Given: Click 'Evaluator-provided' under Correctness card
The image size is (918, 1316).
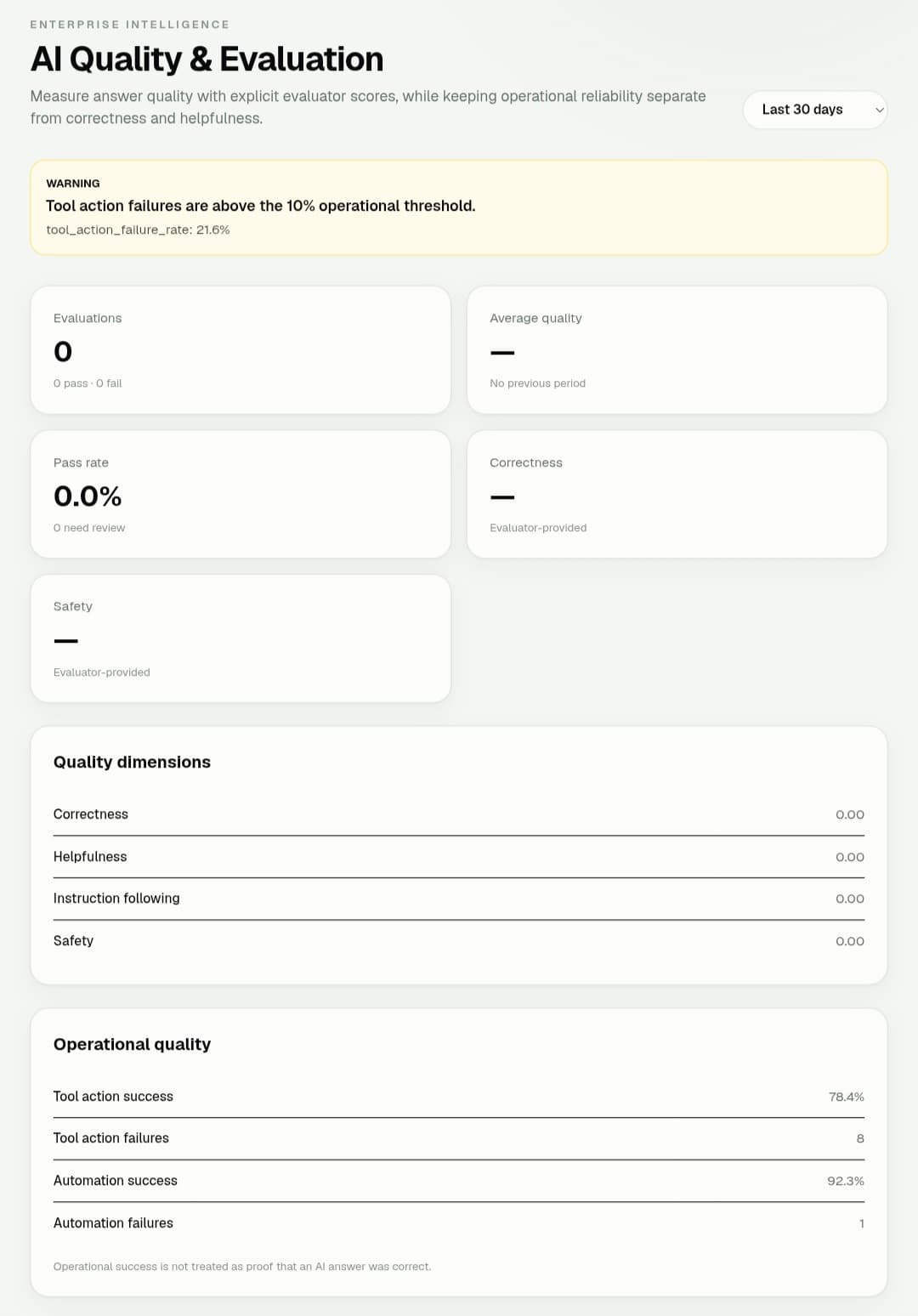Looking at the screenshot, I should pos(538,528).
